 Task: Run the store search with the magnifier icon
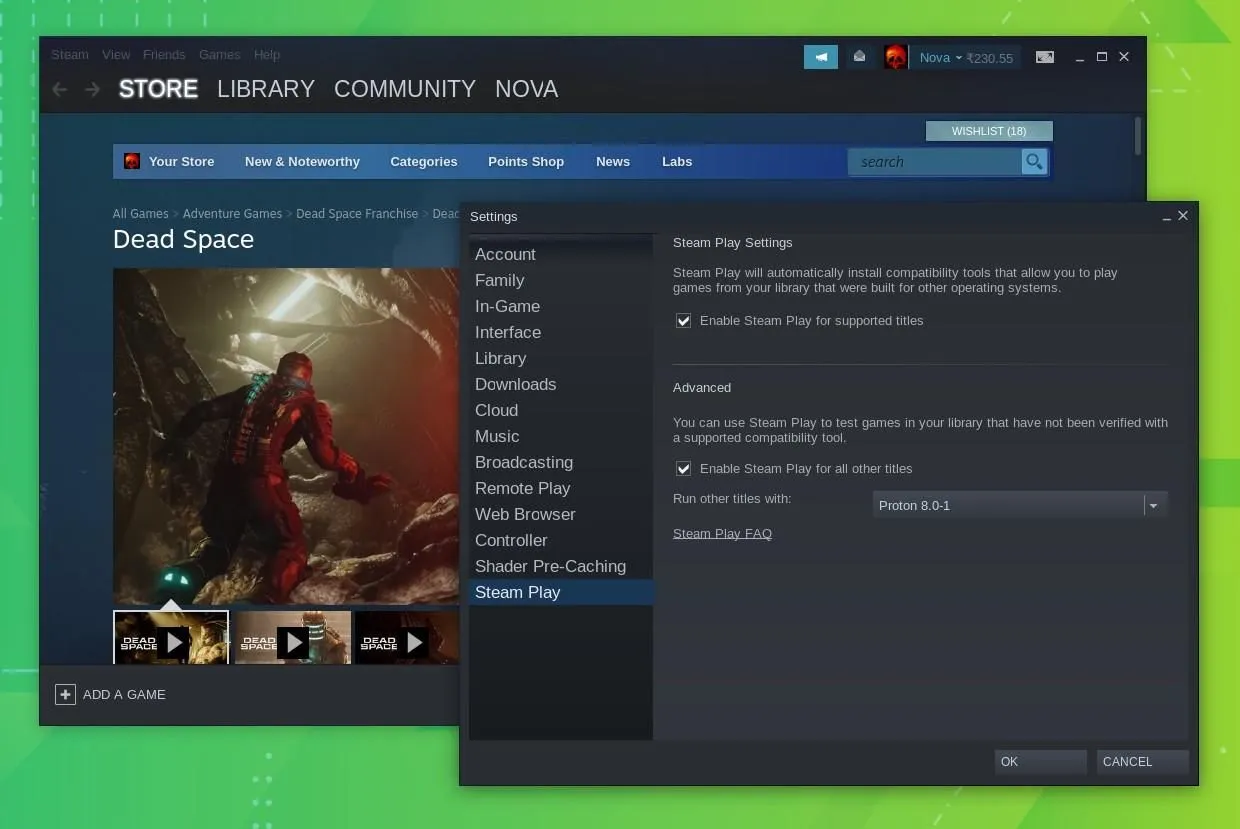[x=1034, y=161]
